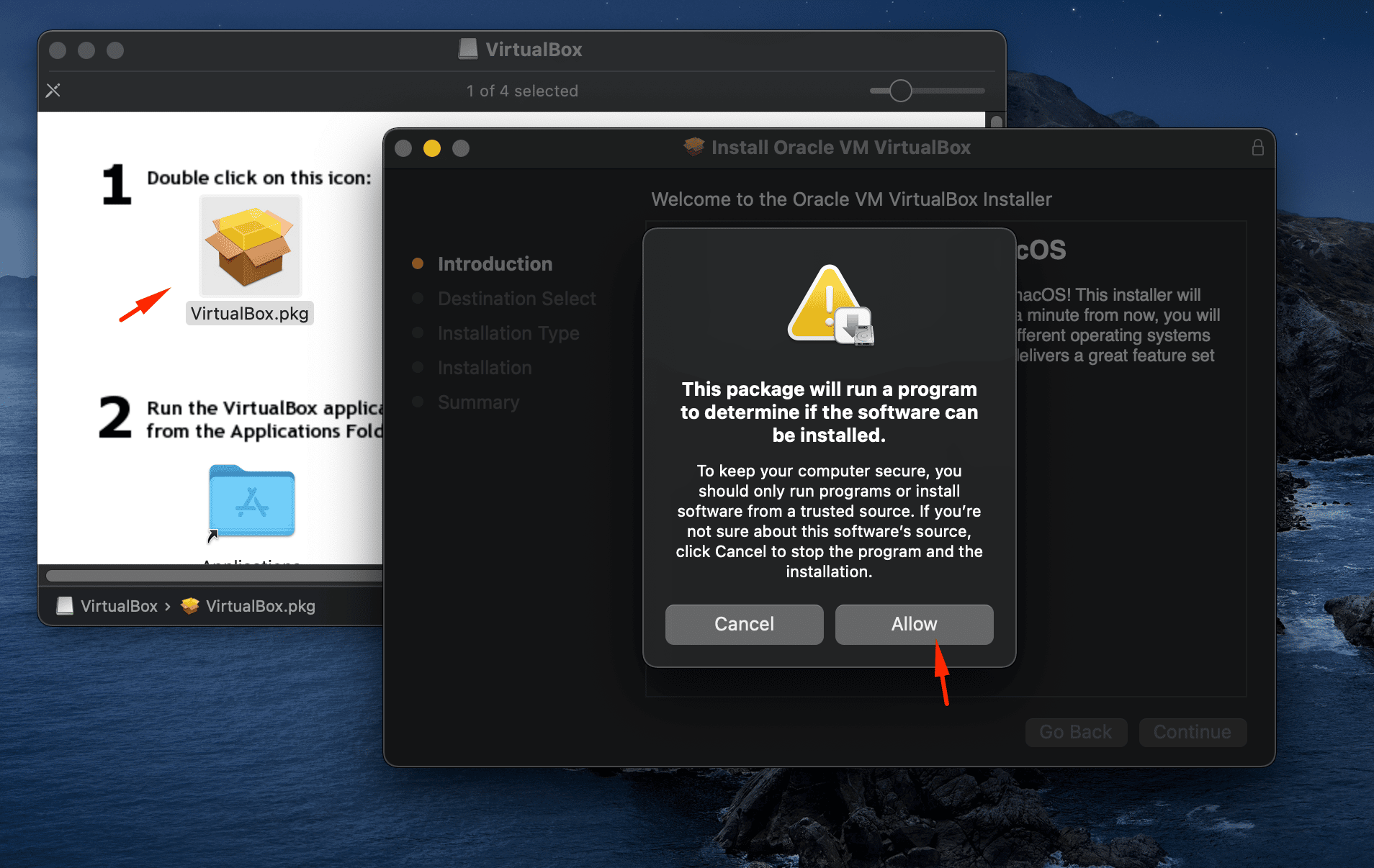This screenshot has width=1374, height=868.
Task: Click the lock icon on the installer window
Action: pyautogui.click(x=1258, y=147)
